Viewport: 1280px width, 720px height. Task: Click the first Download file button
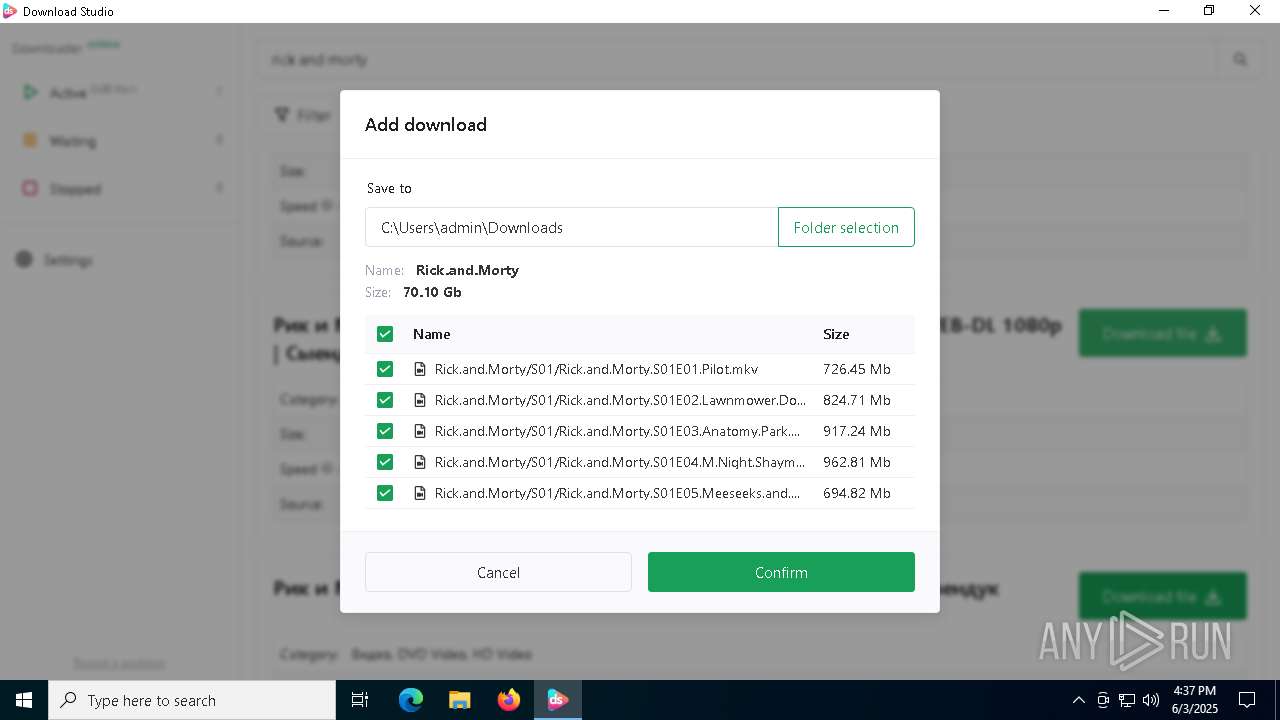point(1163,333)
